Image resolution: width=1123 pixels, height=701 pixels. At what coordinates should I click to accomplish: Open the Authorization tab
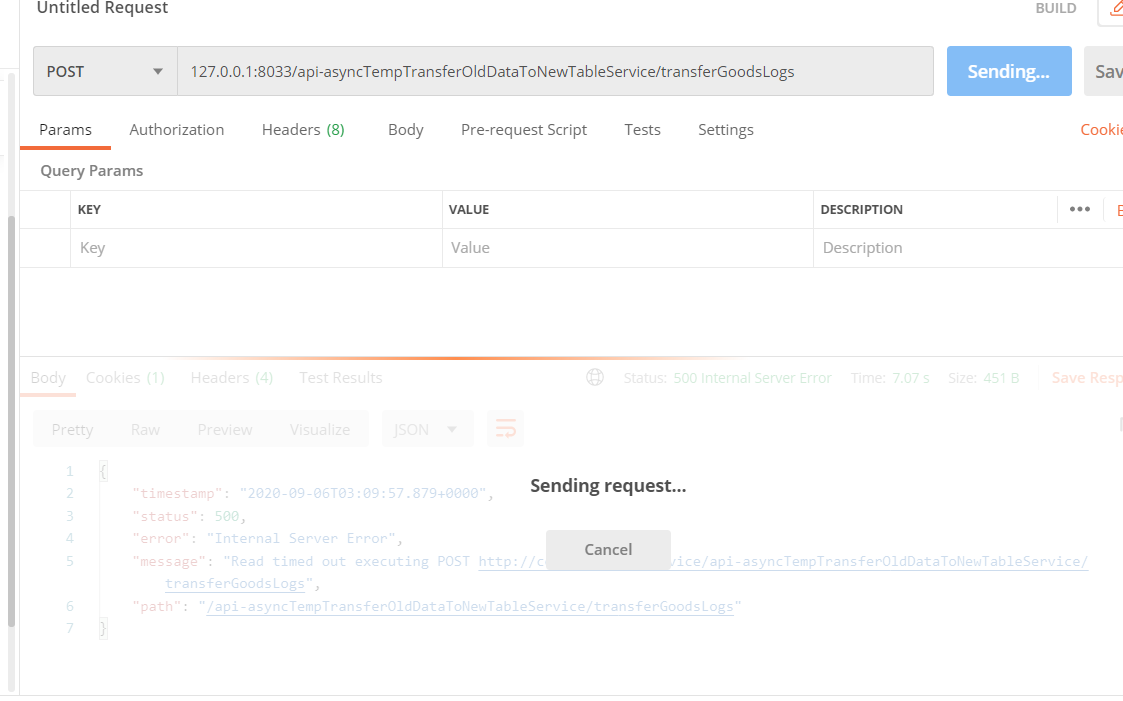[177, 130]
